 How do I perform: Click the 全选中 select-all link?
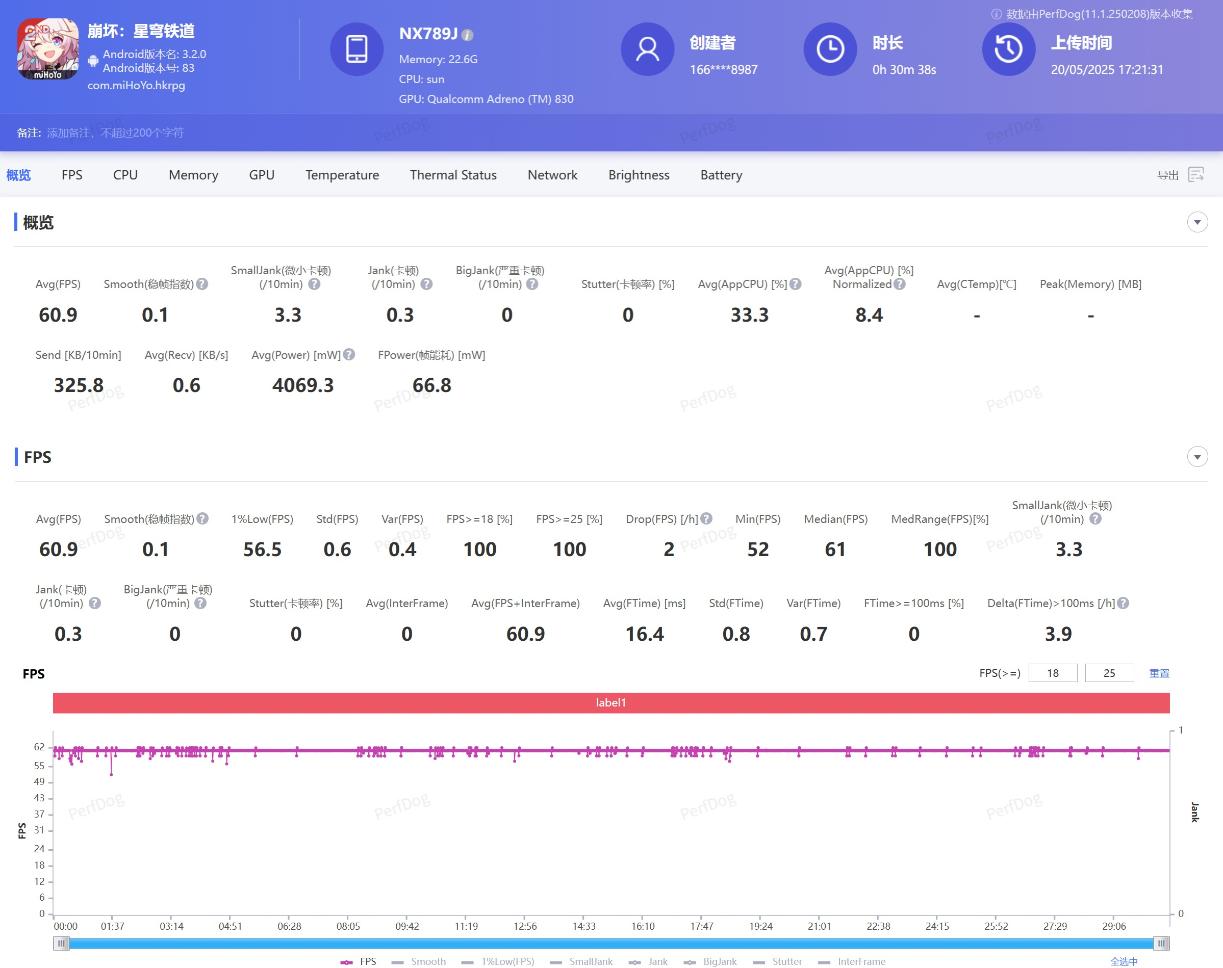(x=1124, y=962)
